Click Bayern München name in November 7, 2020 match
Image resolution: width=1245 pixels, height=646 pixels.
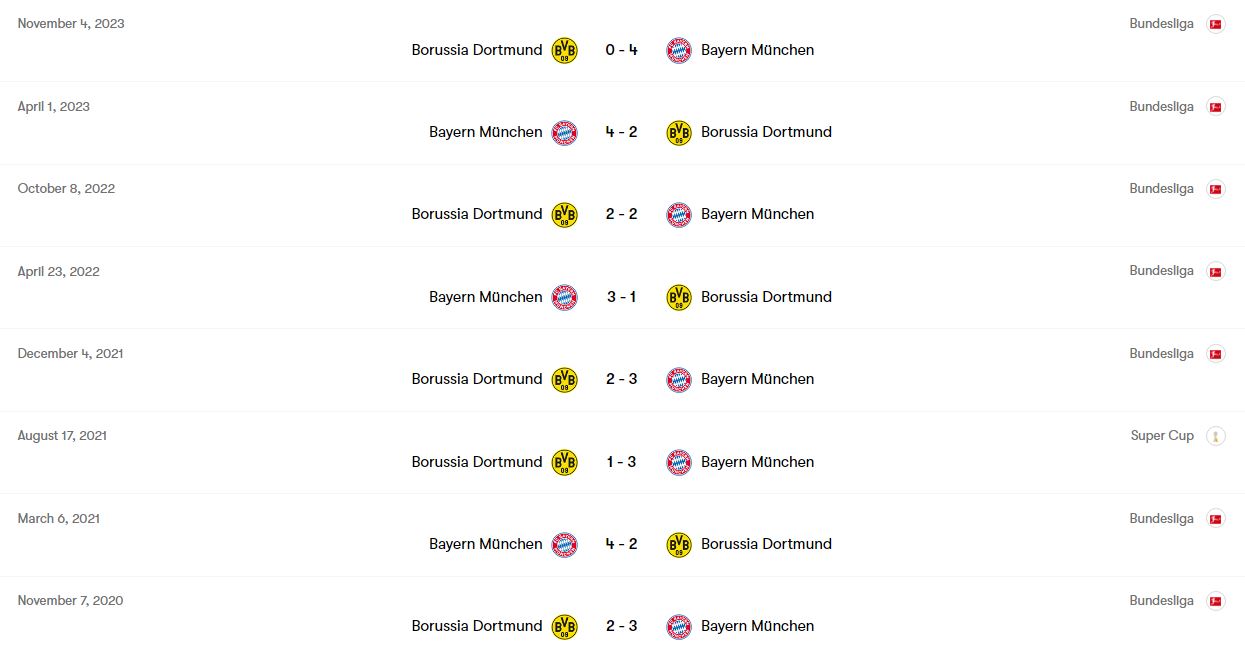[757, 626]
